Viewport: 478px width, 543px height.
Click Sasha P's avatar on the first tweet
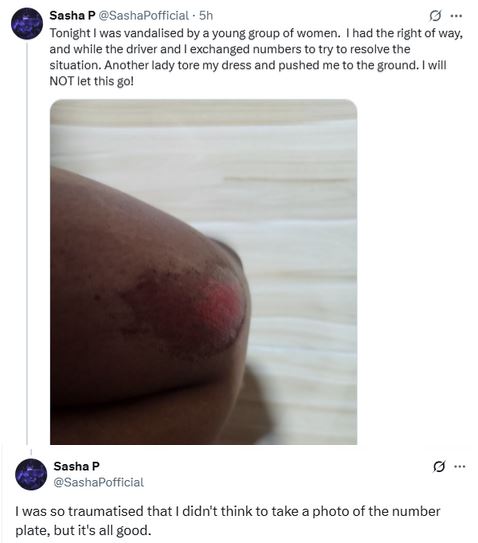coord(27,23)
